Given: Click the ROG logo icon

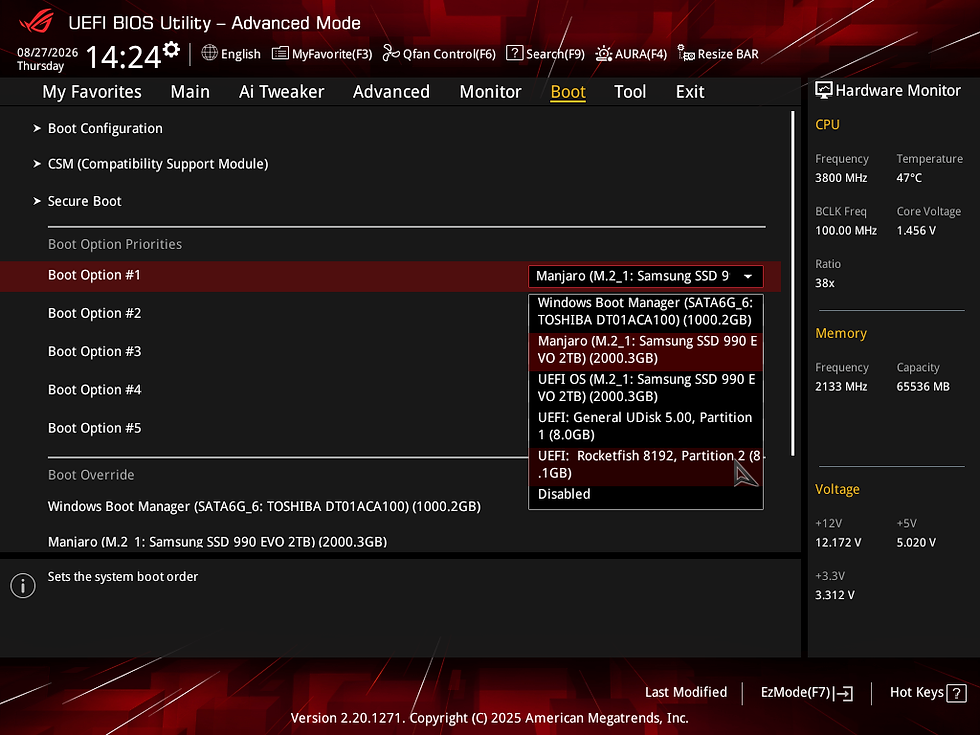Looking at the screenshot, I should [x=36, y=22].
